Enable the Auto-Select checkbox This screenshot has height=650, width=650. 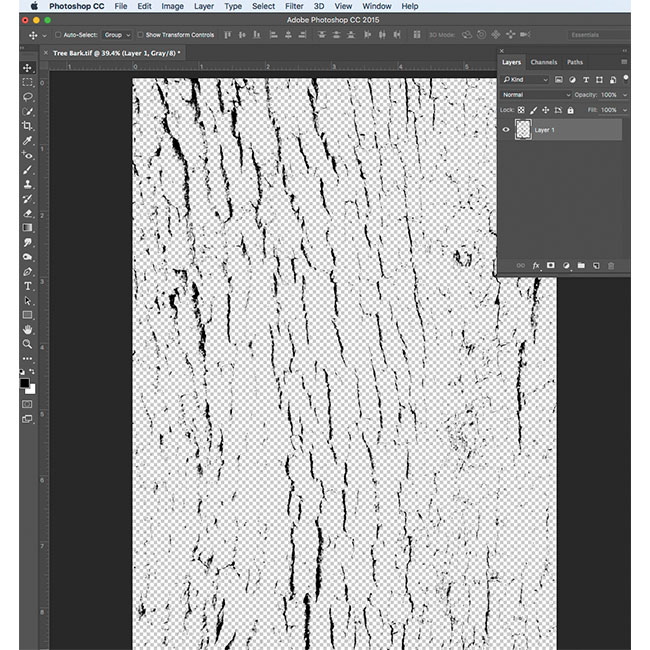(58, 35)
